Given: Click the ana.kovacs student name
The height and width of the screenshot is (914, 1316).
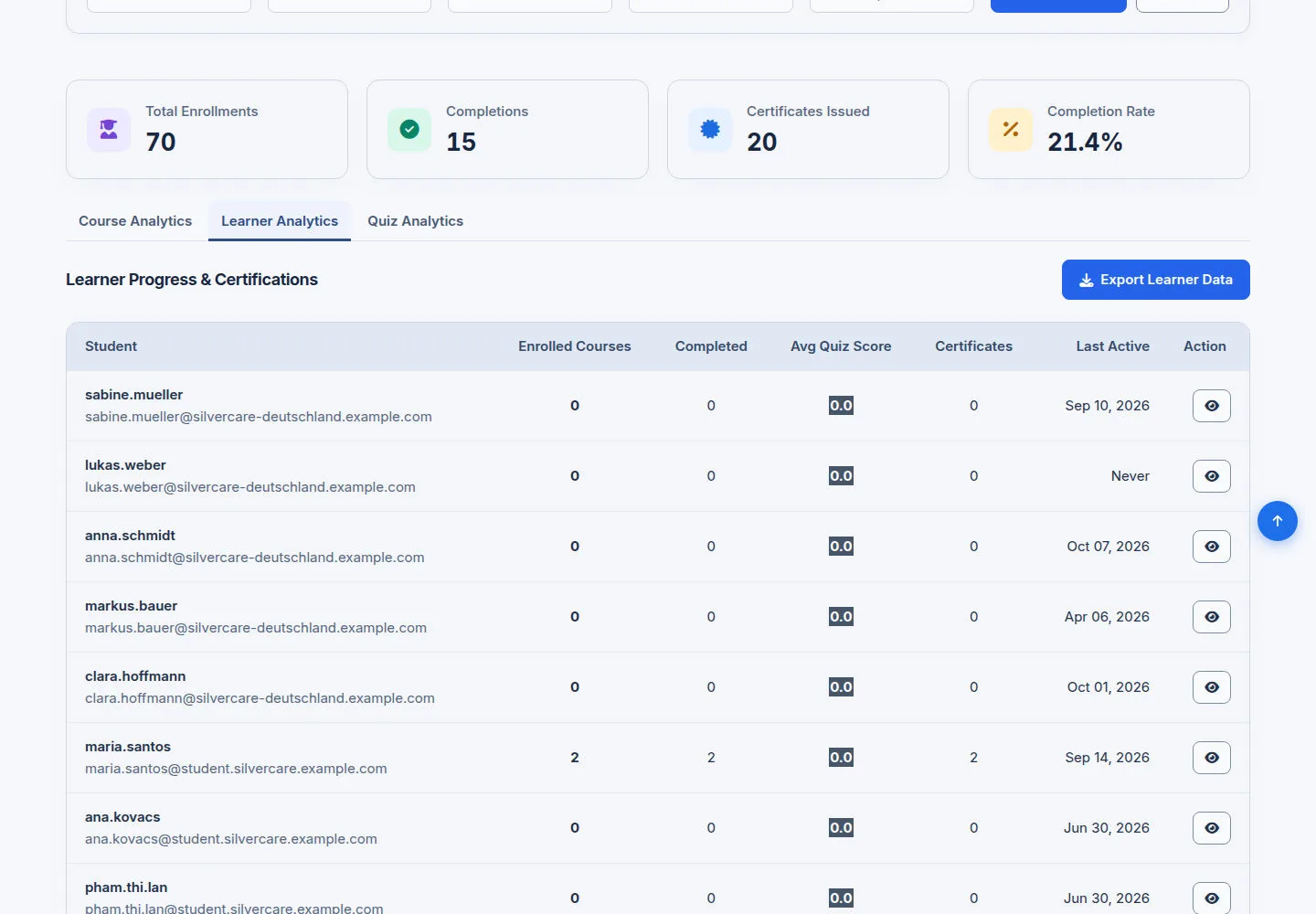Looking at the screenshot, I should tap(122, 817).
